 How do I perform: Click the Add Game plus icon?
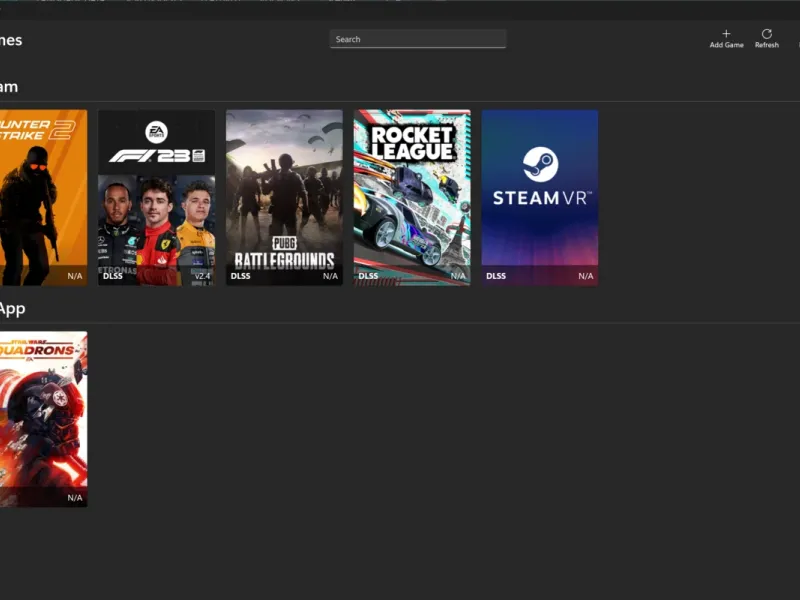726,34
